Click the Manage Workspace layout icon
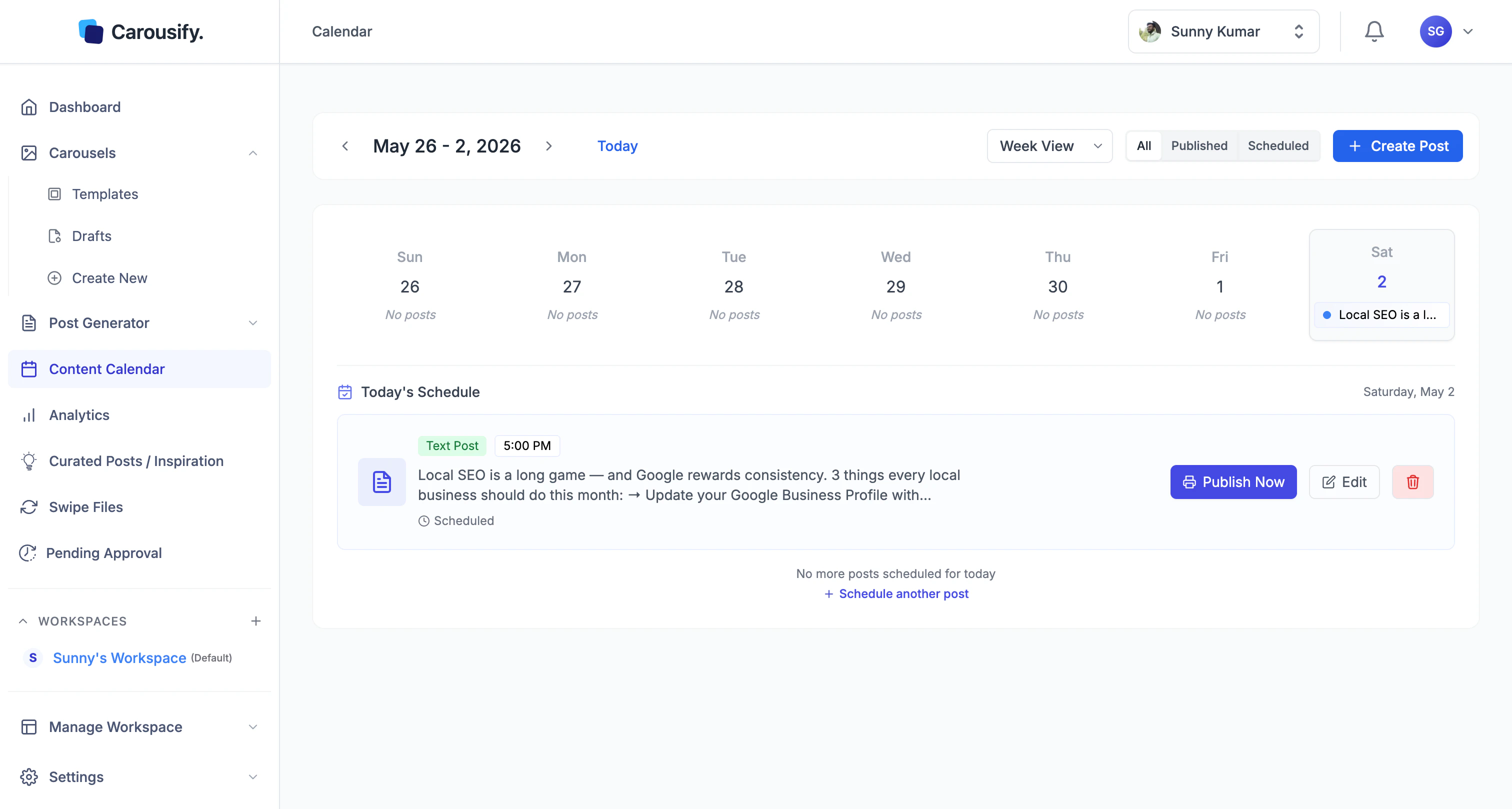1512x809 pixels. pos(29,727)
